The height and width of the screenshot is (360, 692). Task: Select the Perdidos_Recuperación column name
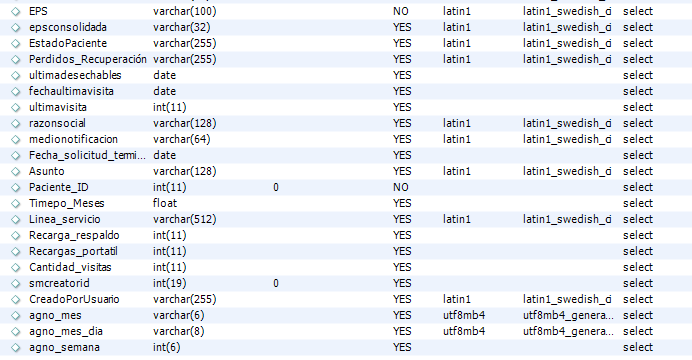[x=87, y=59]
